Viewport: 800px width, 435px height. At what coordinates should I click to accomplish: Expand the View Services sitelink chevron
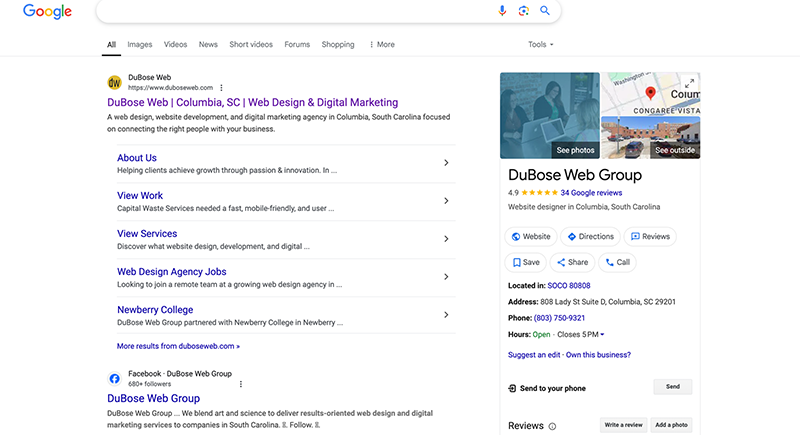(x=446, y=239)
